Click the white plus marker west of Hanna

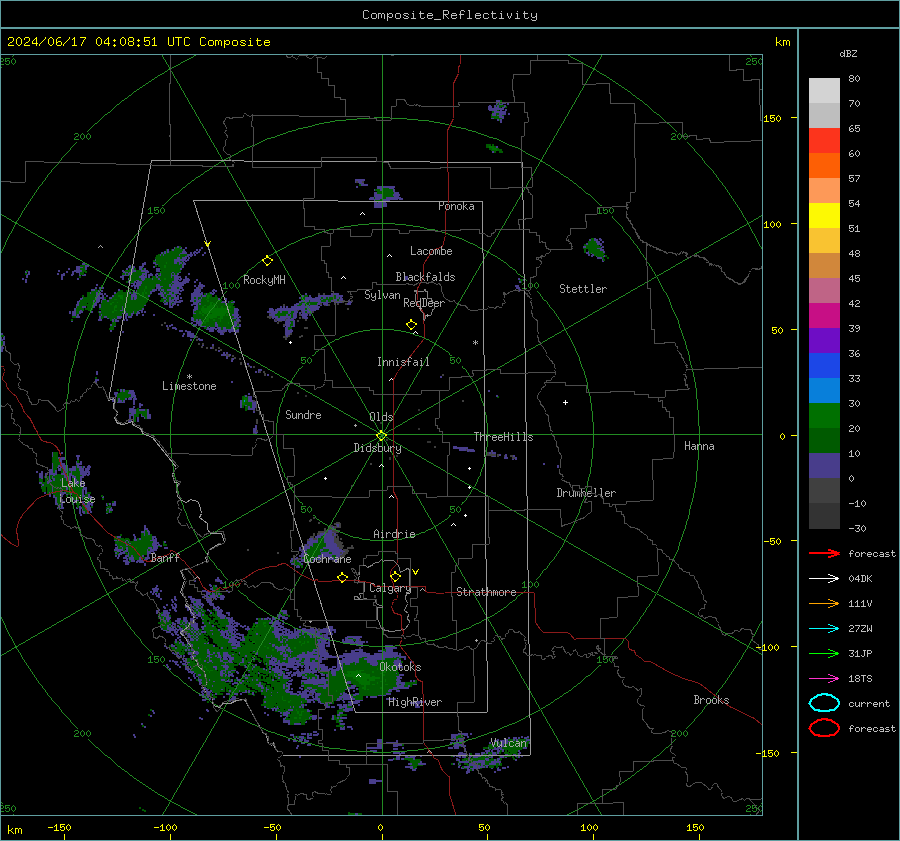565,402
